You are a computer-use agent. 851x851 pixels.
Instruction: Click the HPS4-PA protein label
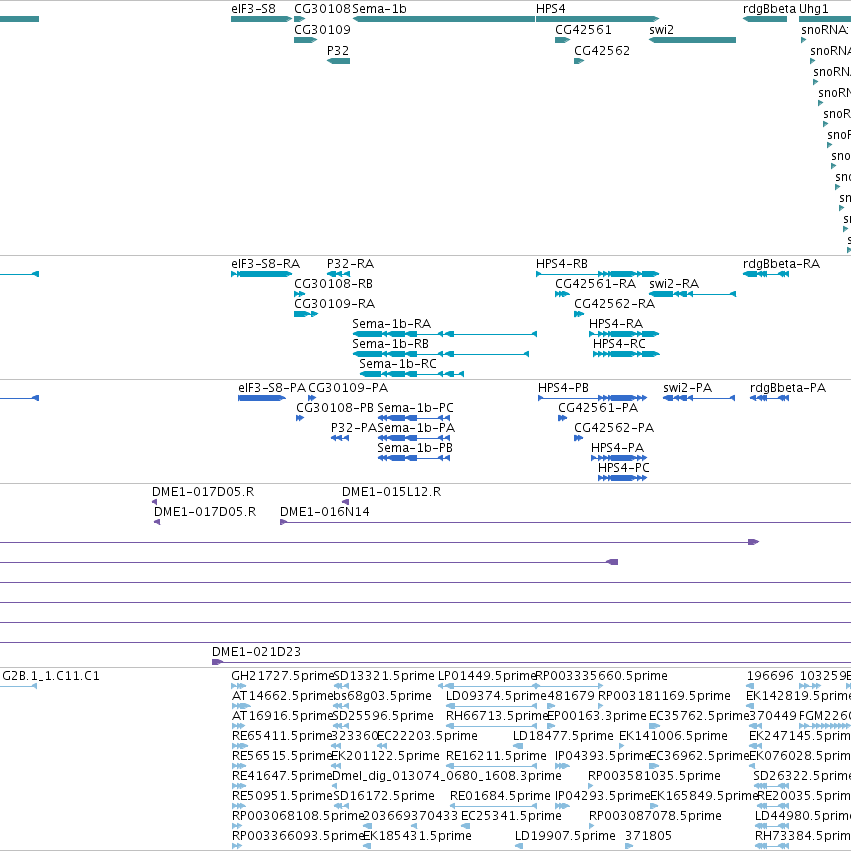coord(617,448)
